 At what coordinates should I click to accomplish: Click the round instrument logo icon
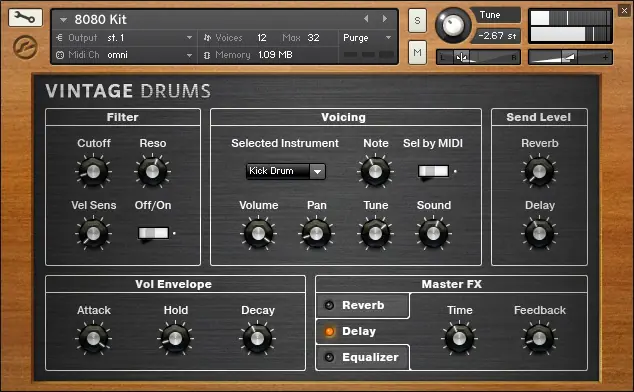coord(25,47)
